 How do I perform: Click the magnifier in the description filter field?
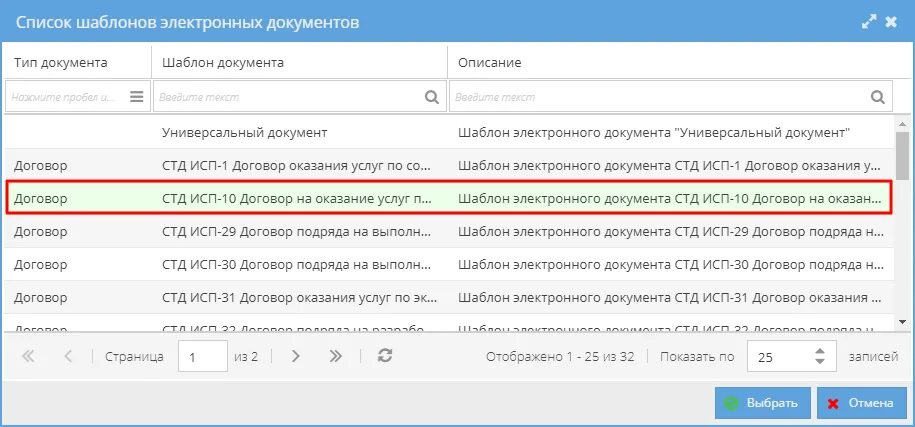click(878, 97)
